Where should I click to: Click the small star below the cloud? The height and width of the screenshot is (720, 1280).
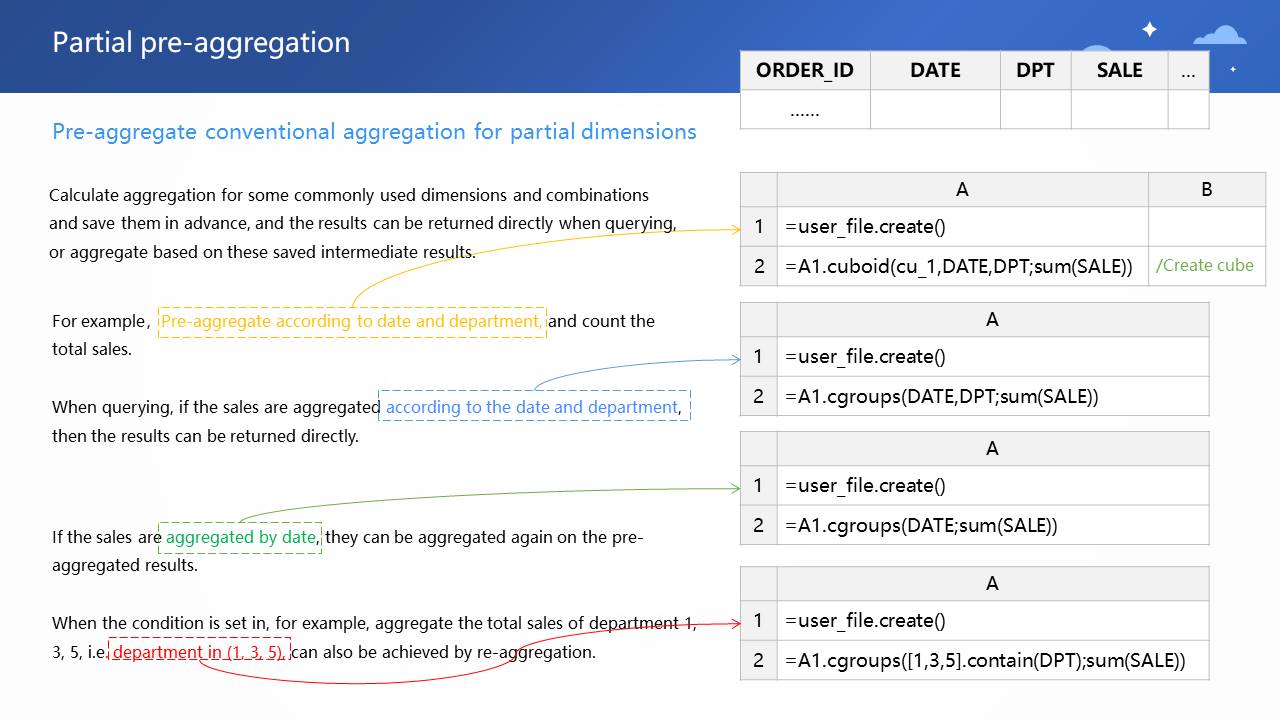[x=1233, y=69]
